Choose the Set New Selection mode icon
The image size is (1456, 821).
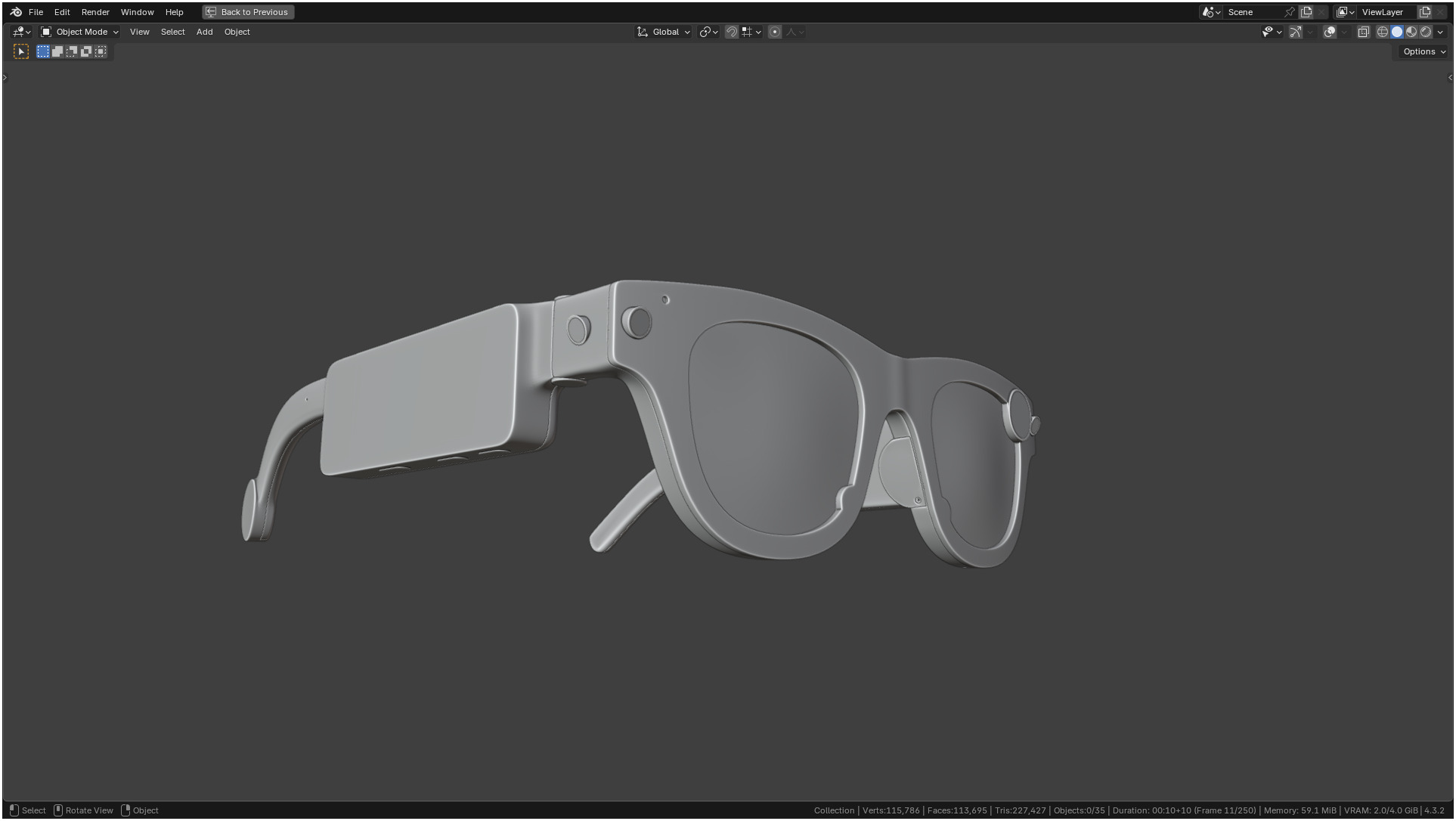coord(43,51)
